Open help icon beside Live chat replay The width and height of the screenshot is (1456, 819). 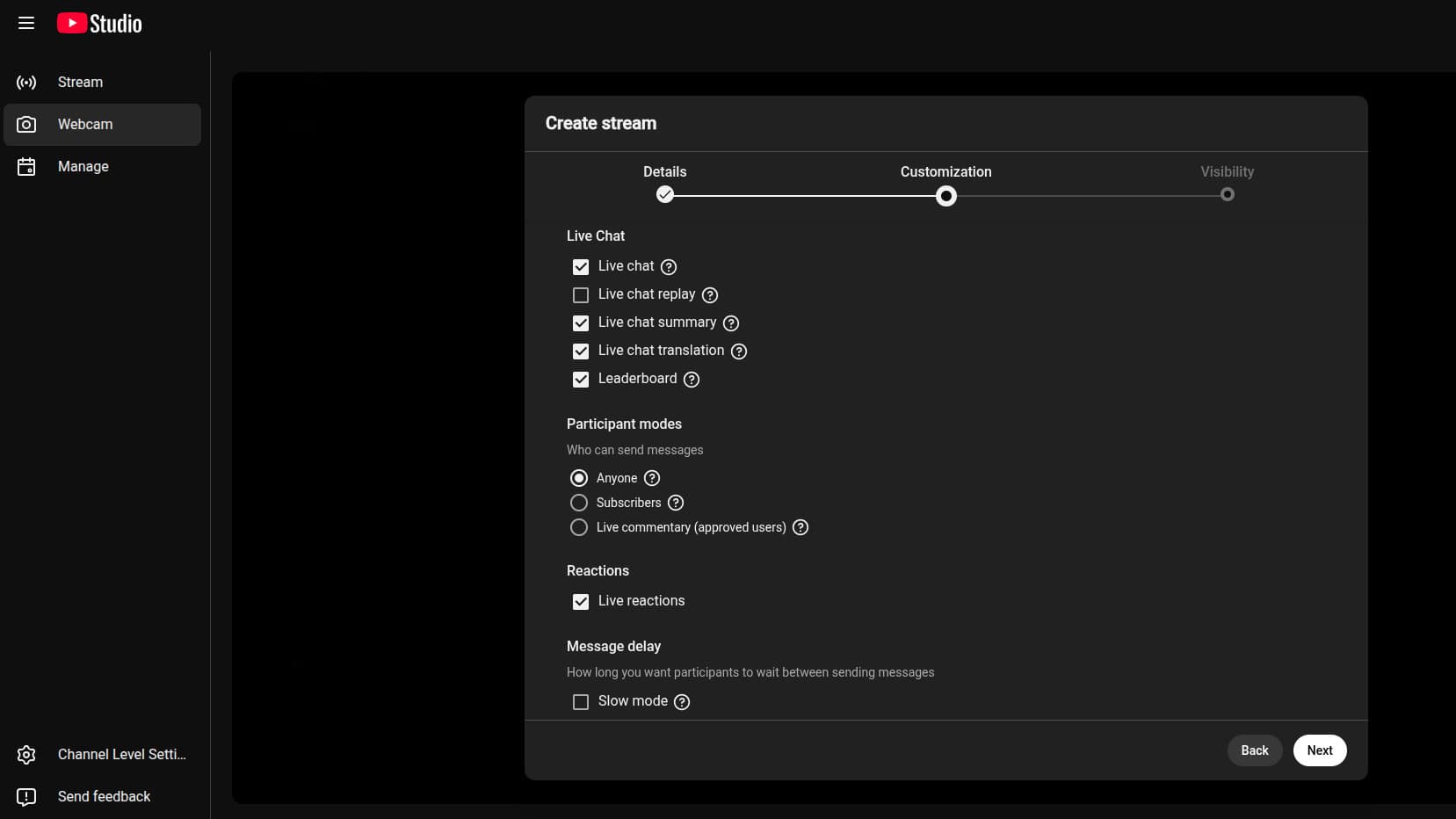pyautogui.click(x=710, y=295)
